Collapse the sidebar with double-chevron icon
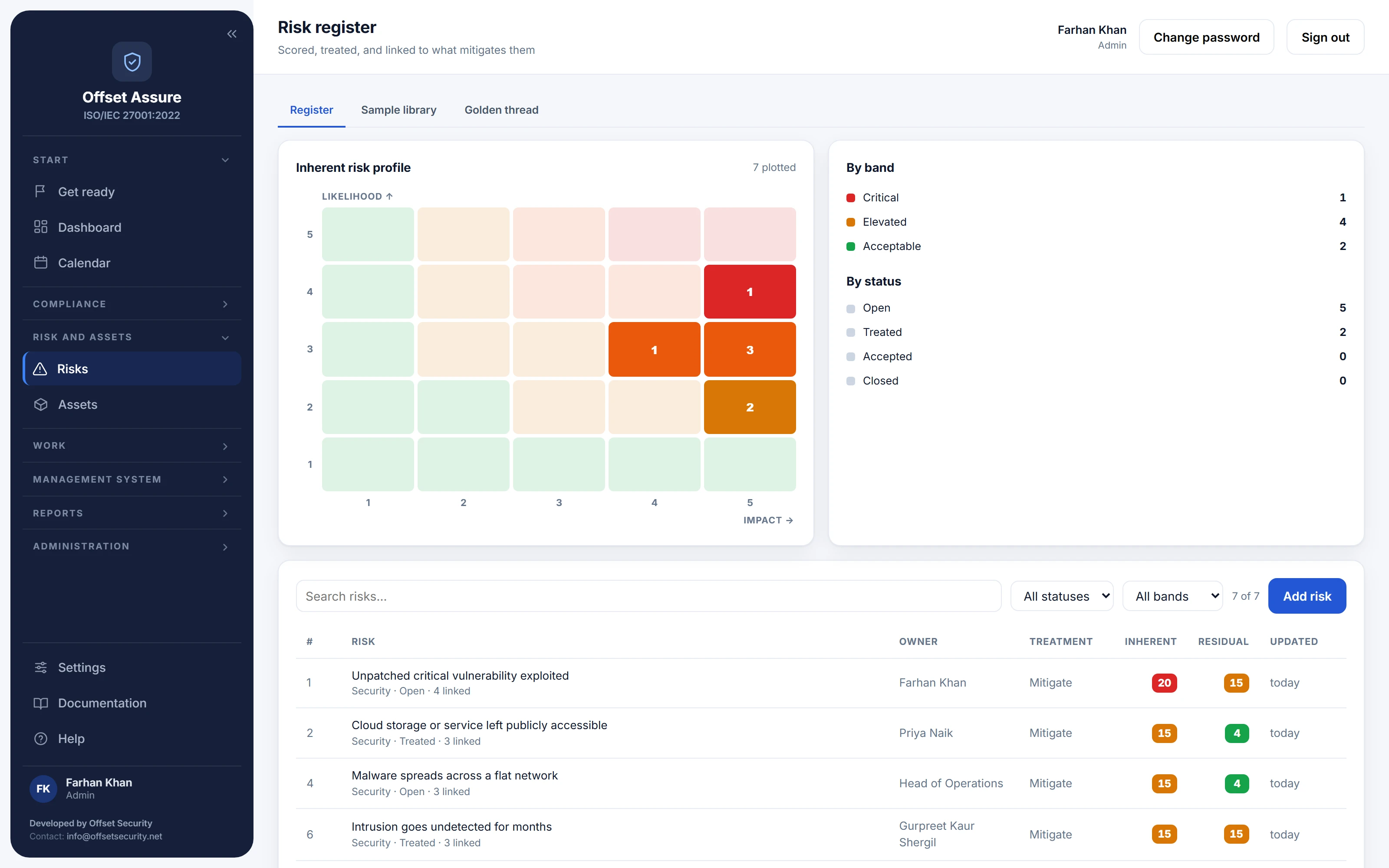The height and width of the screenshot is (868, 1389). pyautogui.click(x=231, y=34)
